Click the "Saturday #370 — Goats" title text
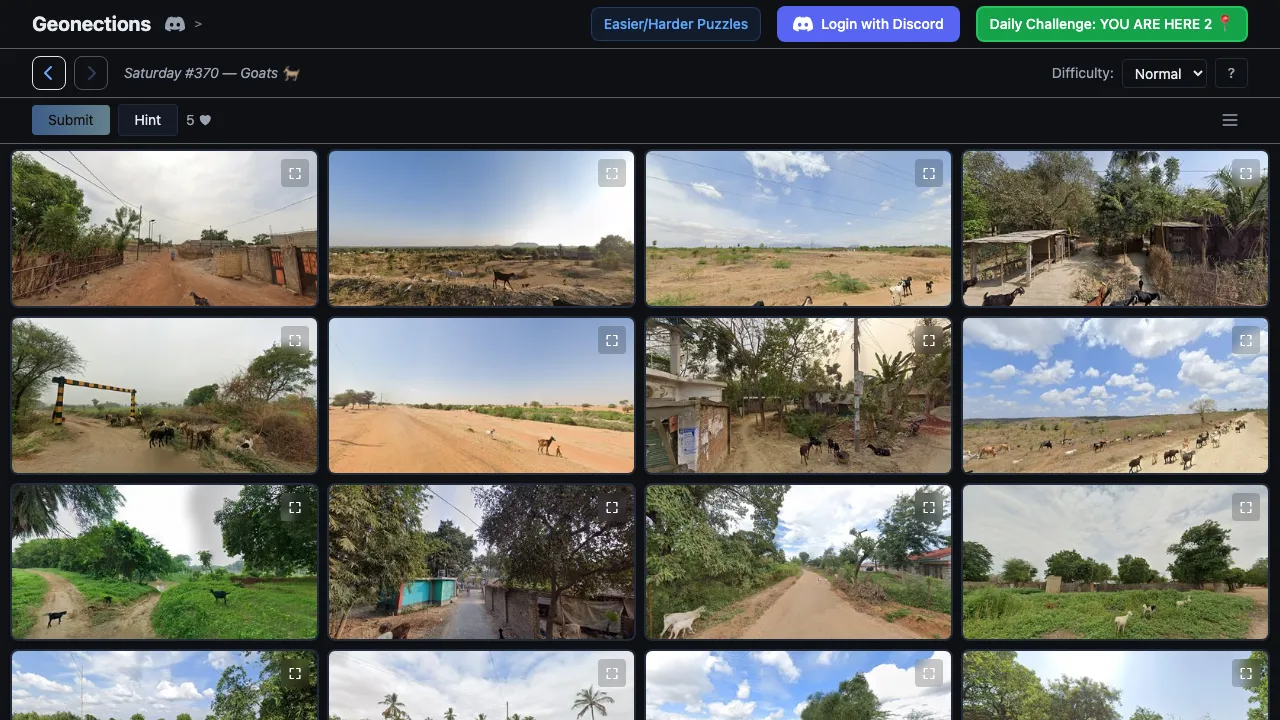The height and width of the screenshot is (720, 1280). click(212, 73)
